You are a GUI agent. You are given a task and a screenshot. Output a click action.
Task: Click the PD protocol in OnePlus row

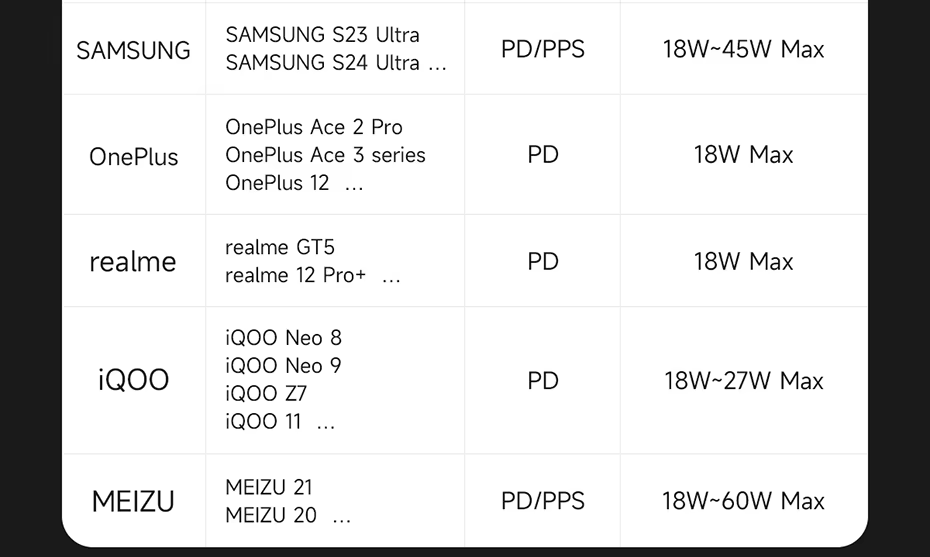coord(542,155)
